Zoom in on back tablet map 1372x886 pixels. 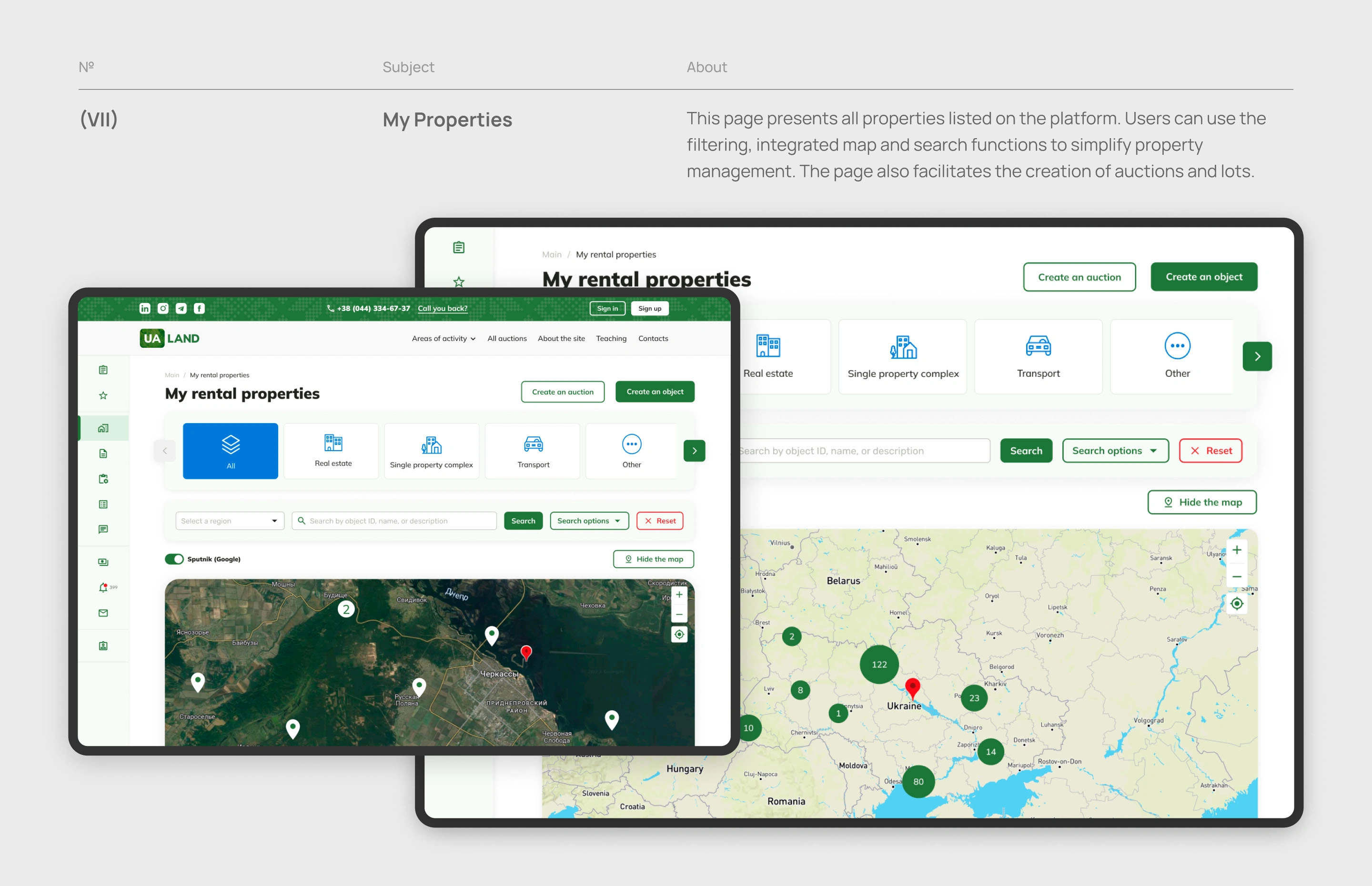[1237, 551]
